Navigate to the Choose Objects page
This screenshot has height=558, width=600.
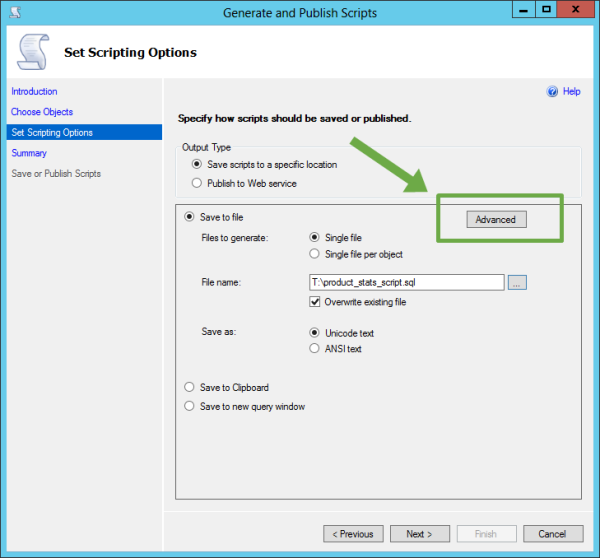pyautogui.click(x=42, y=112)
